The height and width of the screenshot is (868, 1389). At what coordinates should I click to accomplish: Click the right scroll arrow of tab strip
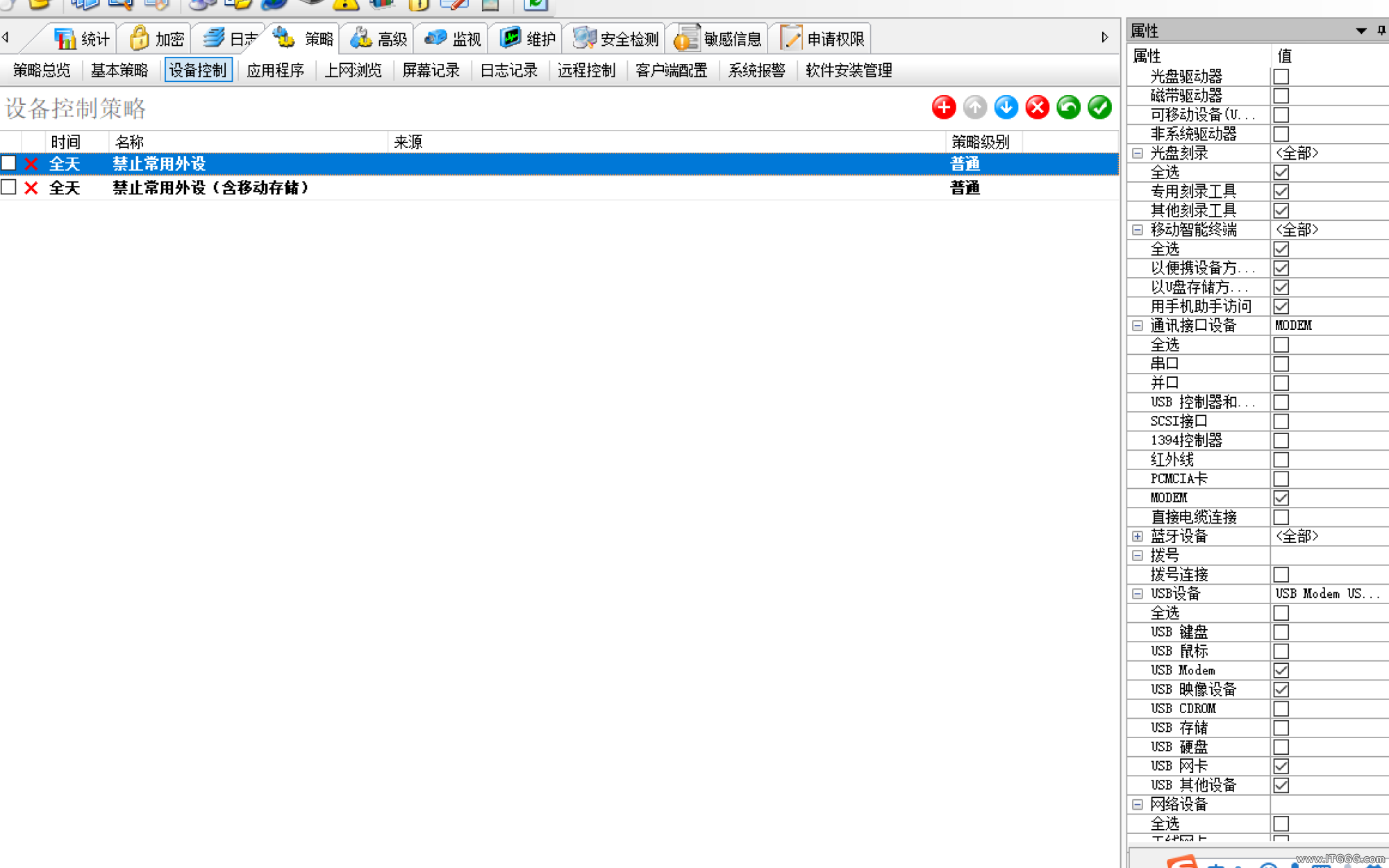pyautogui.click(x=1105, y=37)
